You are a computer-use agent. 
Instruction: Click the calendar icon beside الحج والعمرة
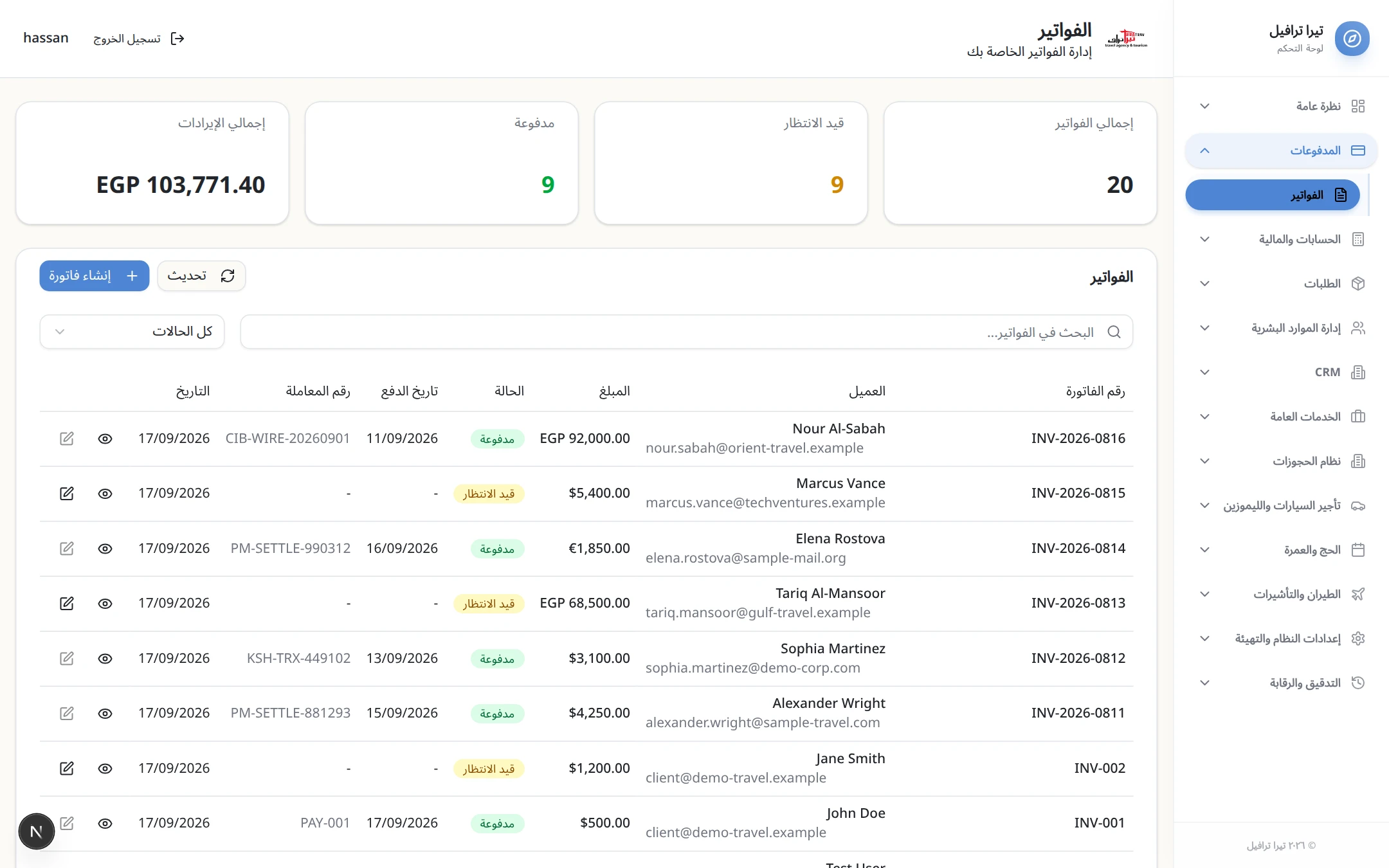pos(1358,550)
